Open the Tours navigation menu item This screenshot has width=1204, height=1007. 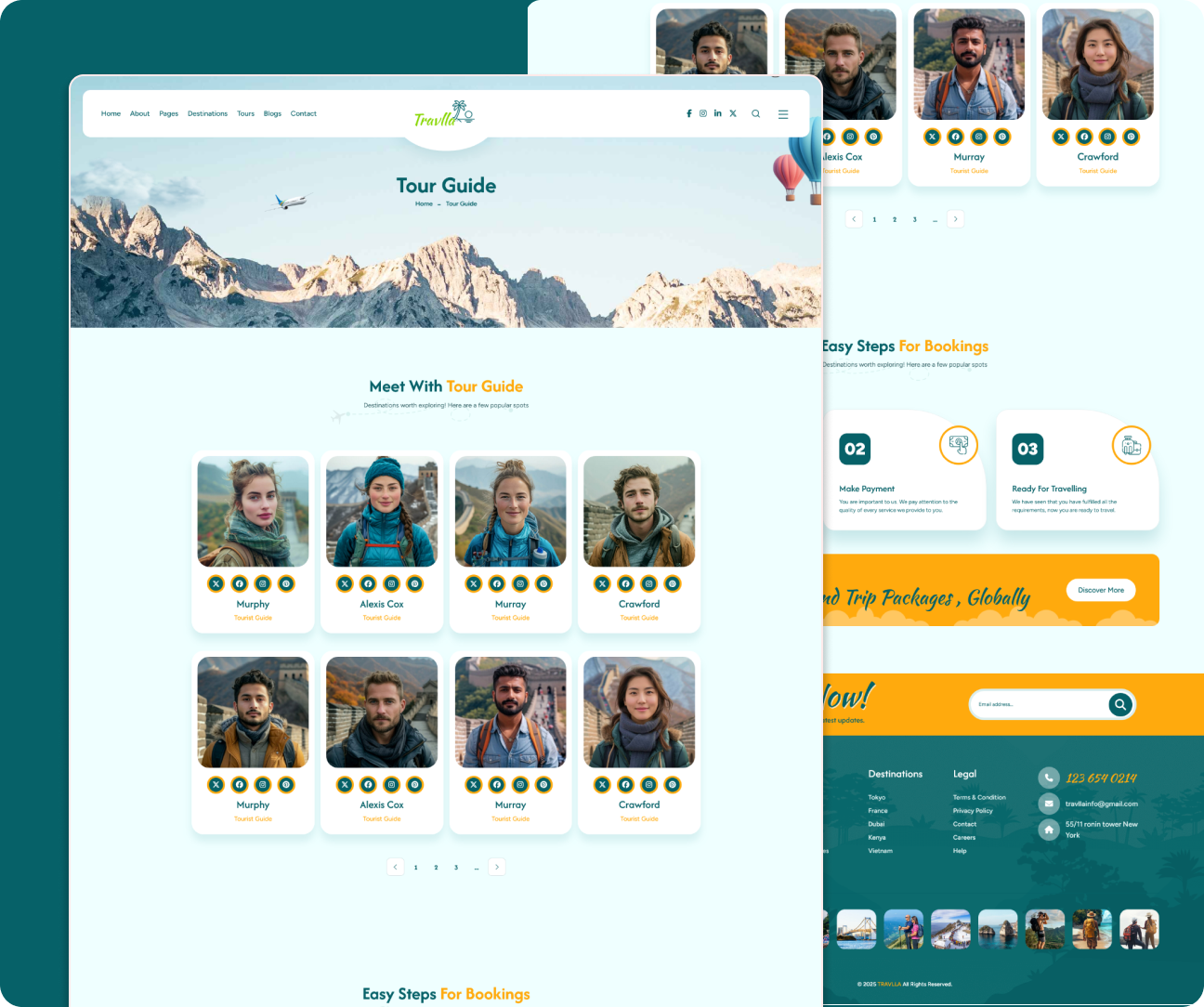pyautogui.click(x=245, y=114)
